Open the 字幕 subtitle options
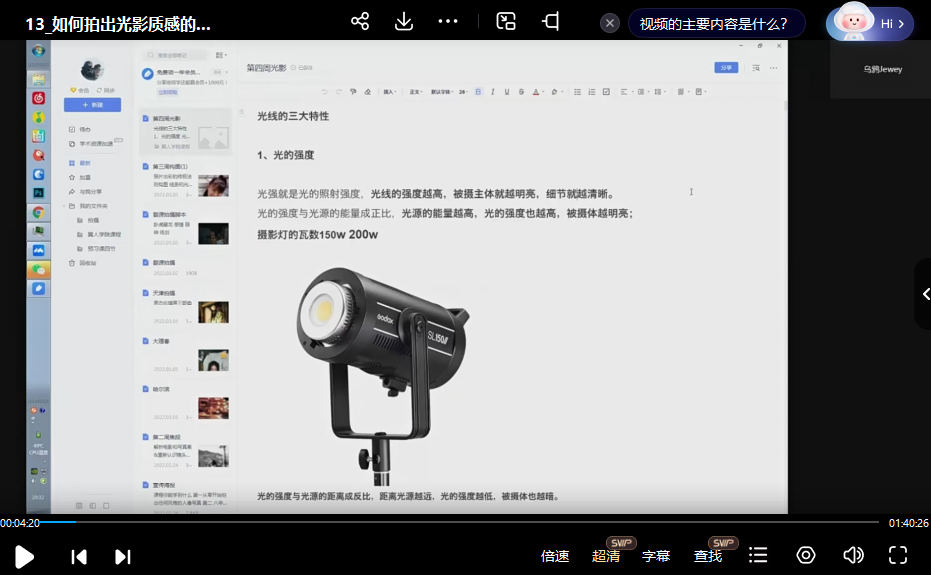 pyautogui.click(x=656, y=556)
